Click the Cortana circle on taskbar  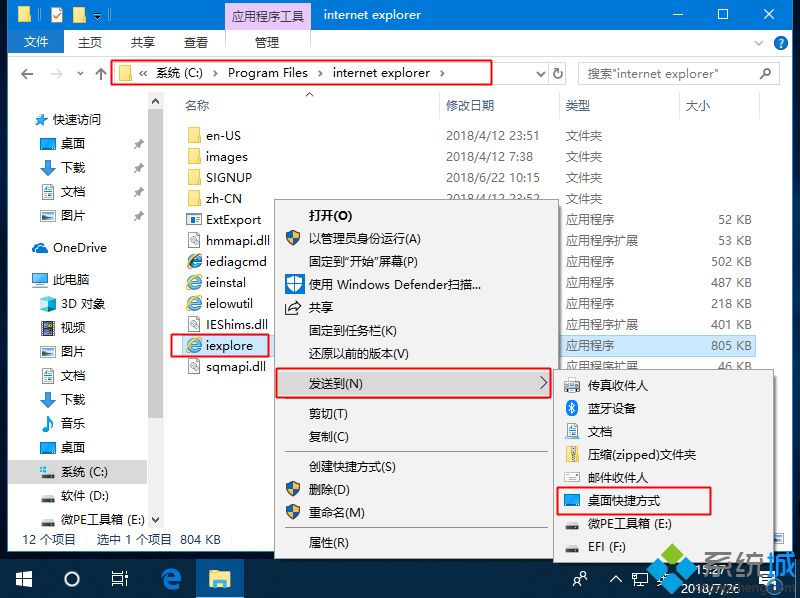[x=72, y=579]
